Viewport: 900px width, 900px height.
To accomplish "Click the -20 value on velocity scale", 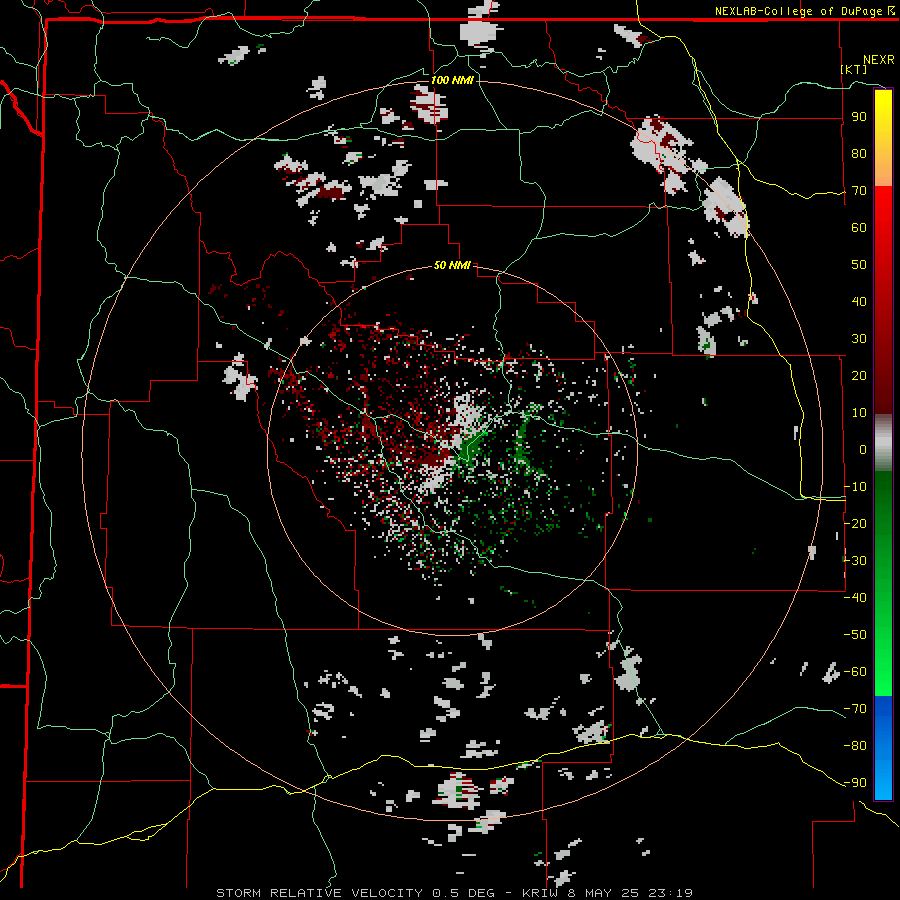I will [x=855, y=523].
